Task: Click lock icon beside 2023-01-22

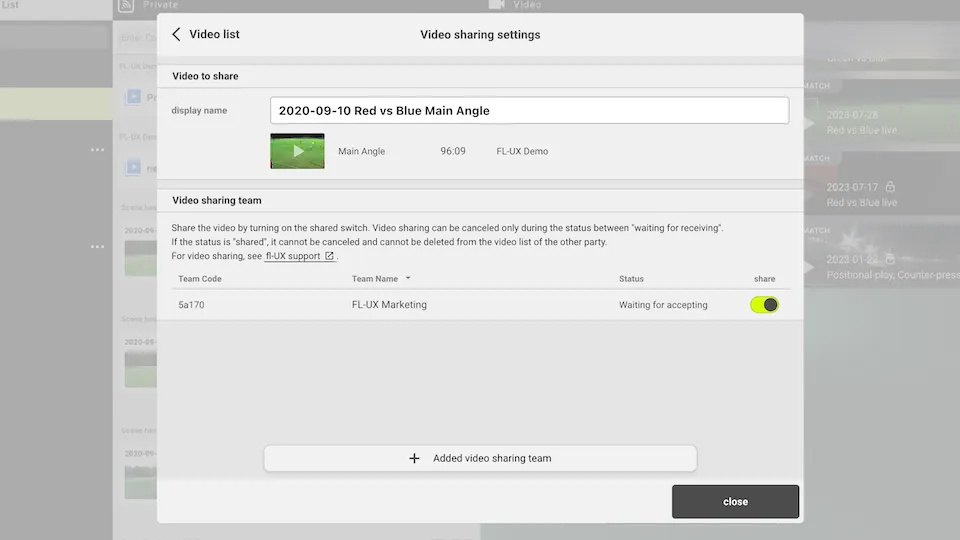Action: pyautogui.click(x=890, y=259)
